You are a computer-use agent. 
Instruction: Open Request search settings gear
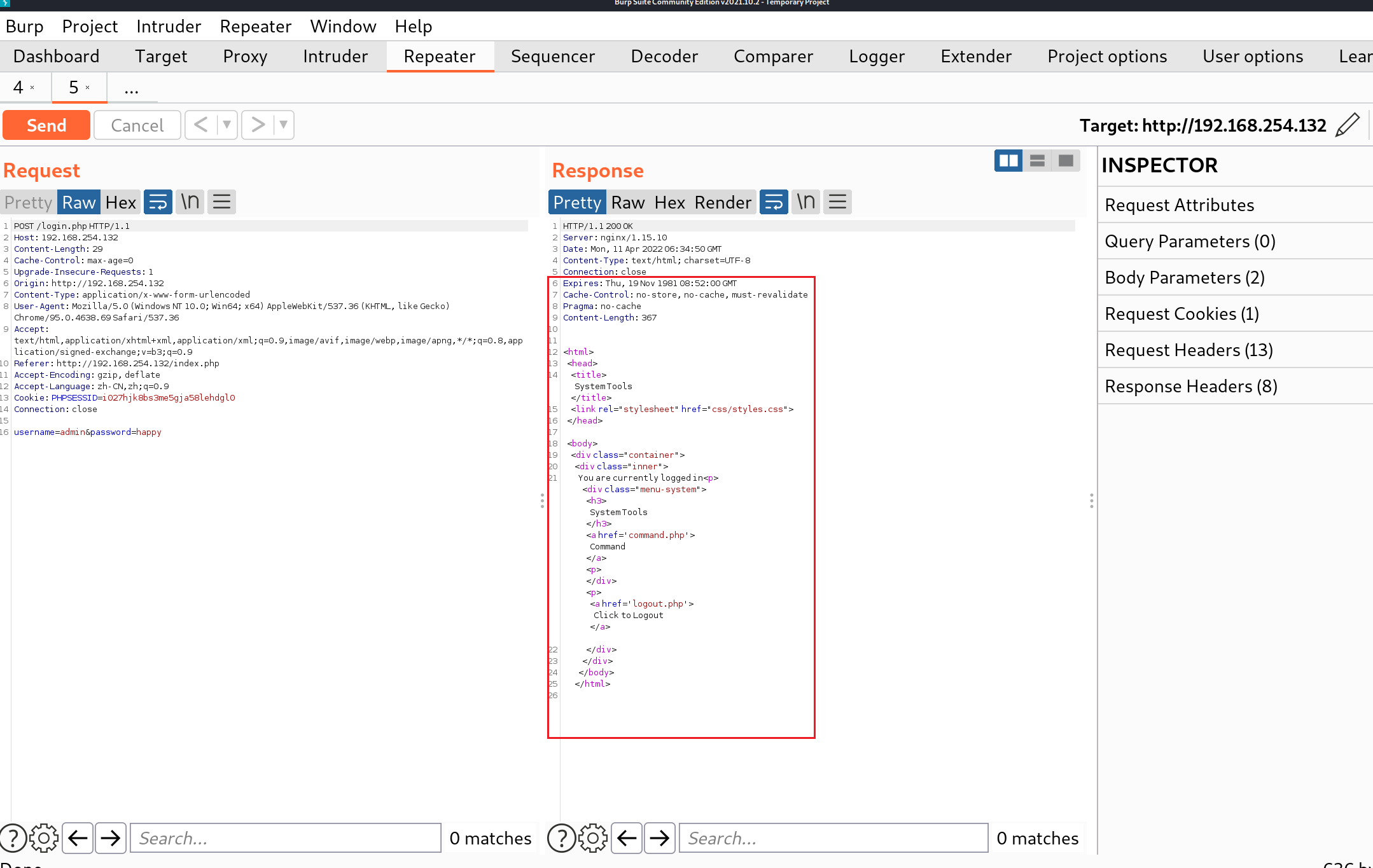[44, 838]
